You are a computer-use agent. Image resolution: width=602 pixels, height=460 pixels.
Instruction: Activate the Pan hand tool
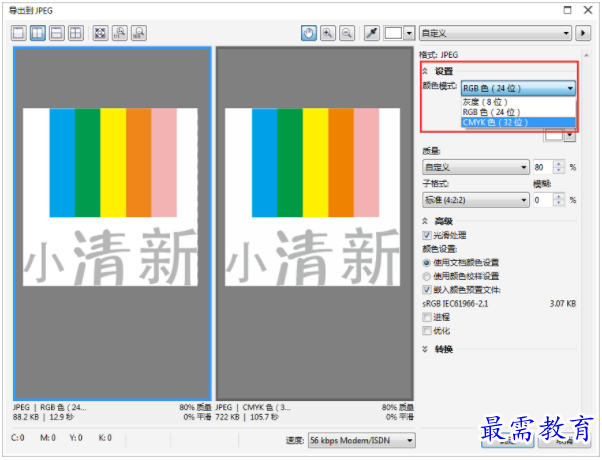pos(309,33)
